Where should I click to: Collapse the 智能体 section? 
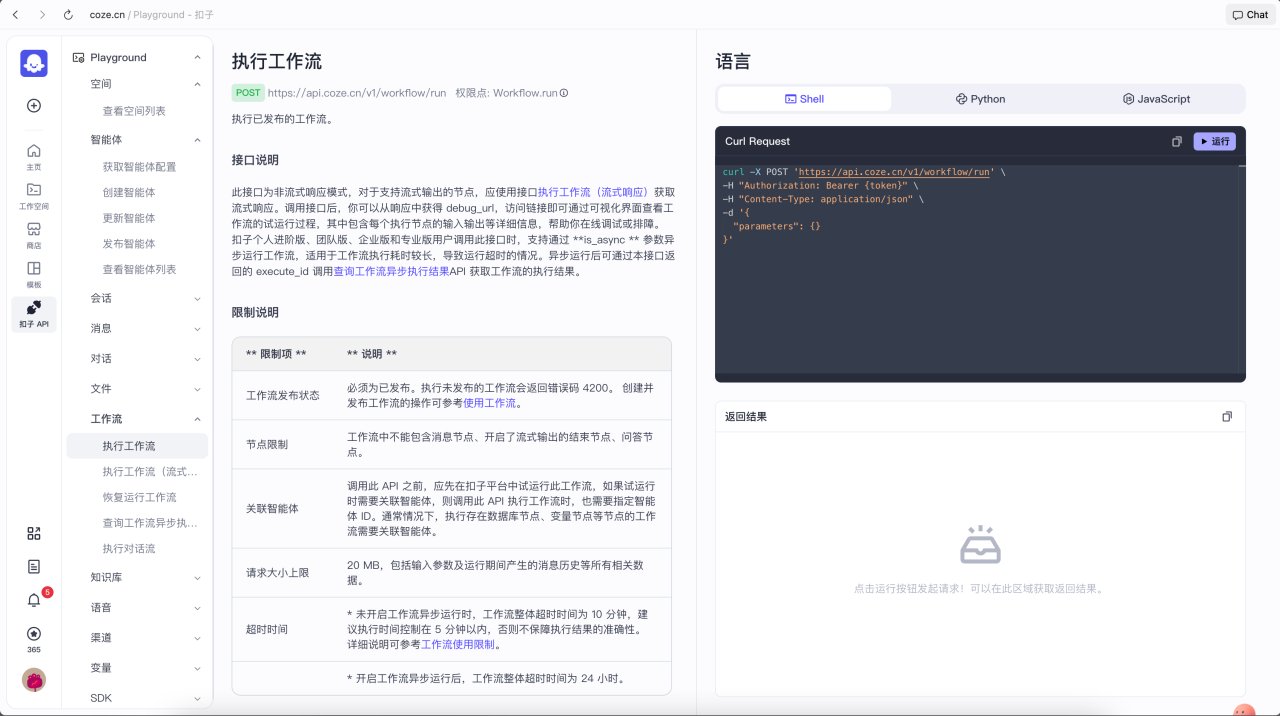(x=197, y=140)
